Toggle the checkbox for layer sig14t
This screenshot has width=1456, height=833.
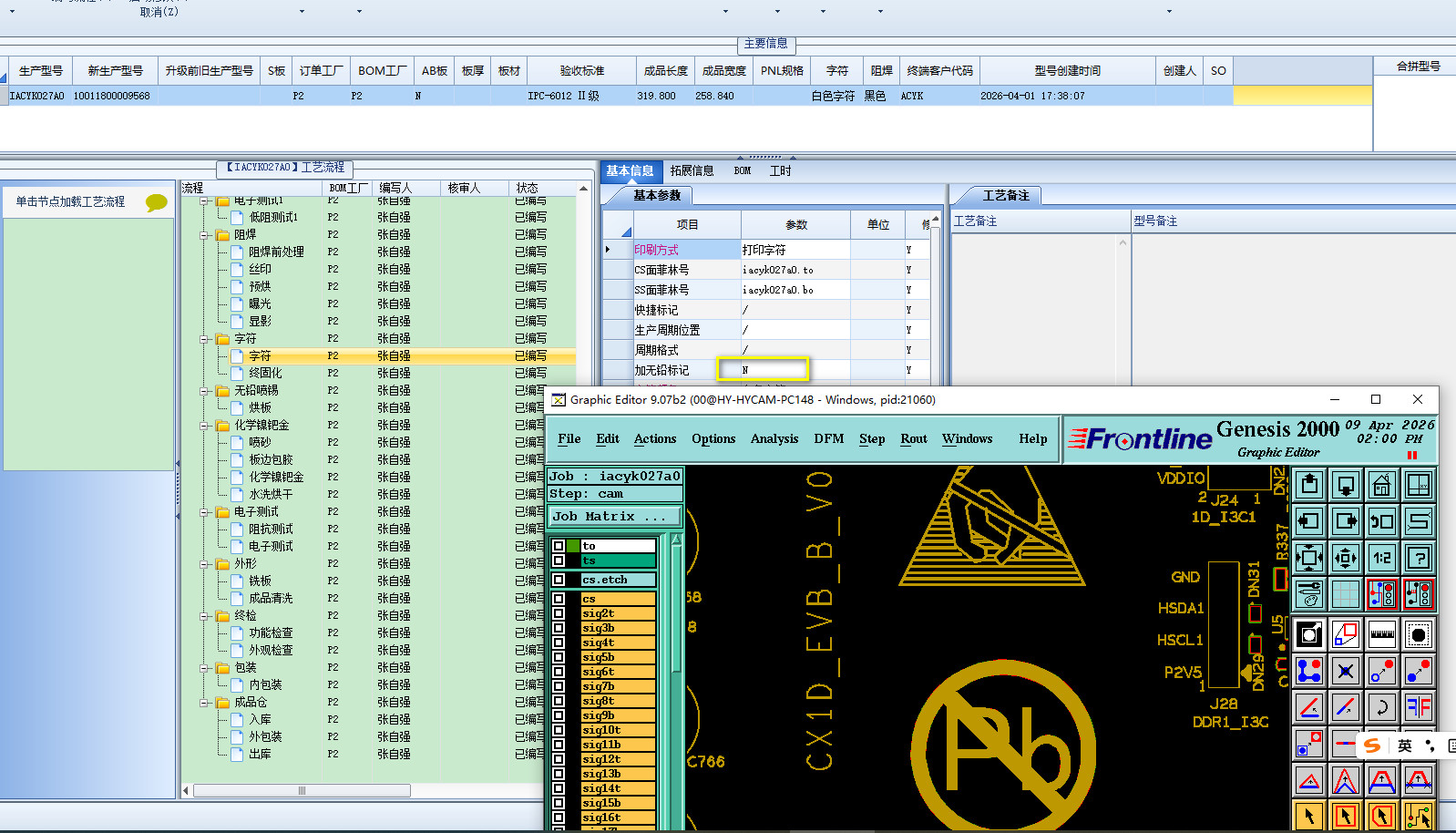[559, 788]
